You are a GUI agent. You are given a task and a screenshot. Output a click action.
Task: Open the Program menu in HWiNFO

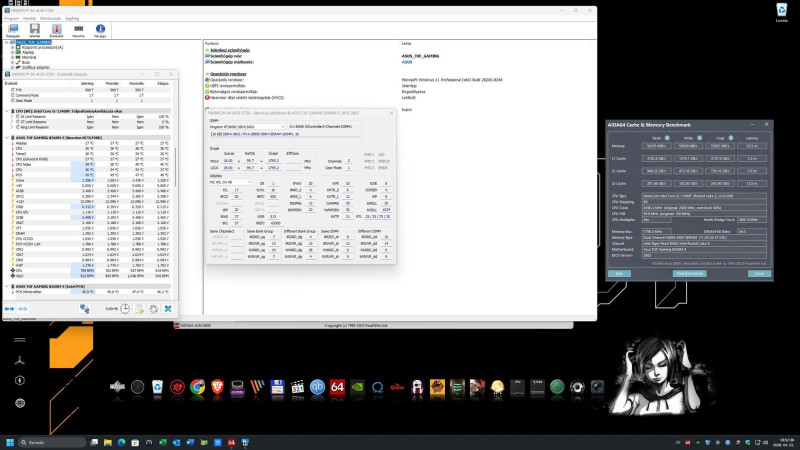point(11,18)
